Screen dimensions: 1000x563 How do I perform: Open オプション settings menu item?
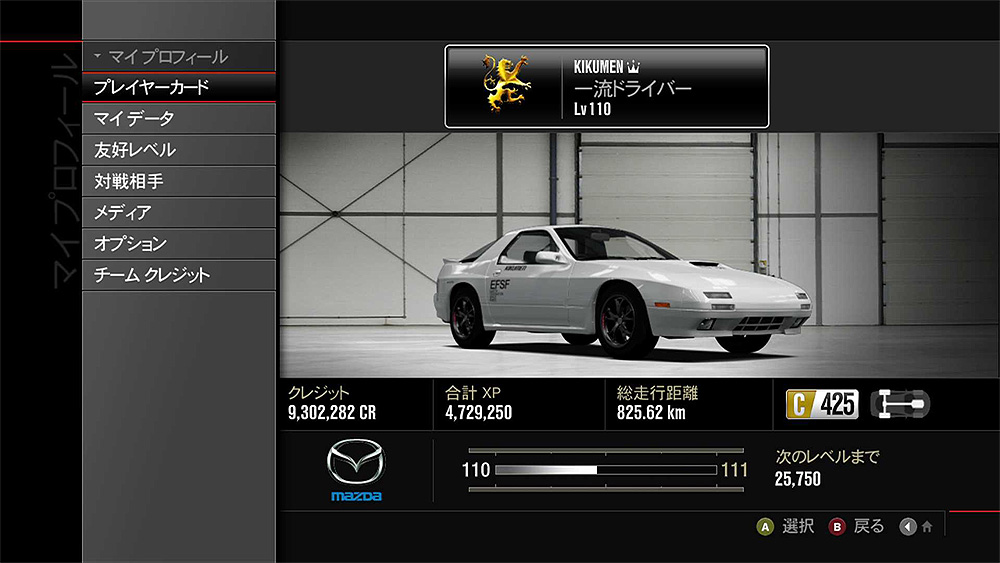click(179, 243)
